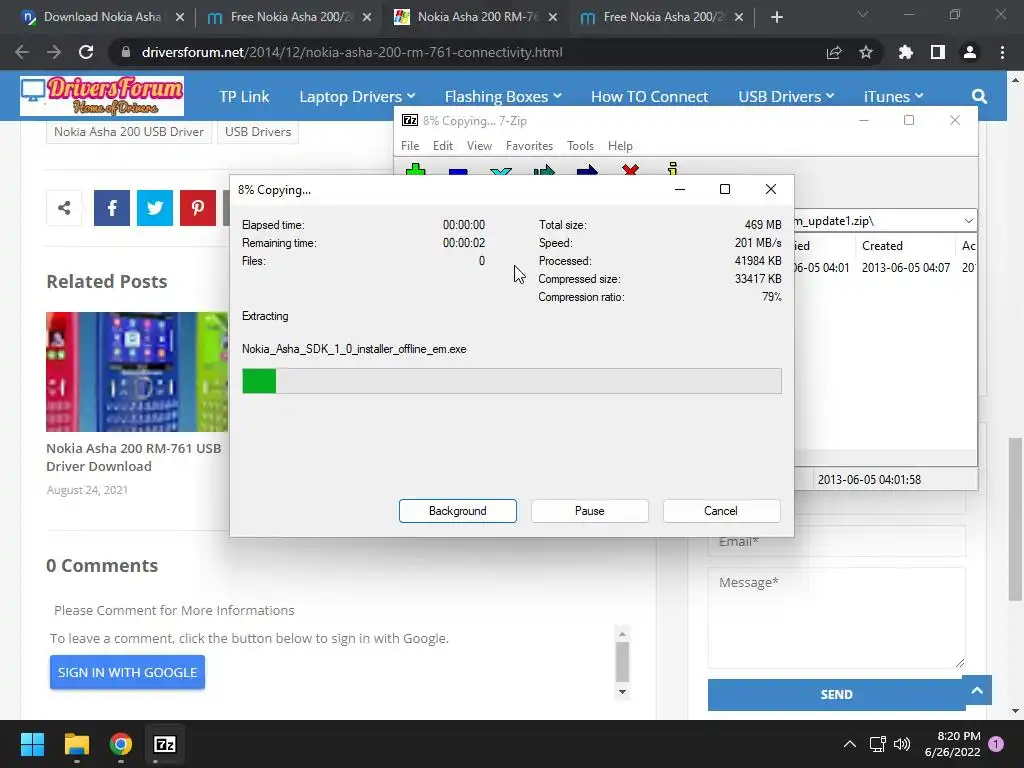Open Chrome three-dot menu
The width and height of the screenshot is (1024, 768).
point(1002,52)
